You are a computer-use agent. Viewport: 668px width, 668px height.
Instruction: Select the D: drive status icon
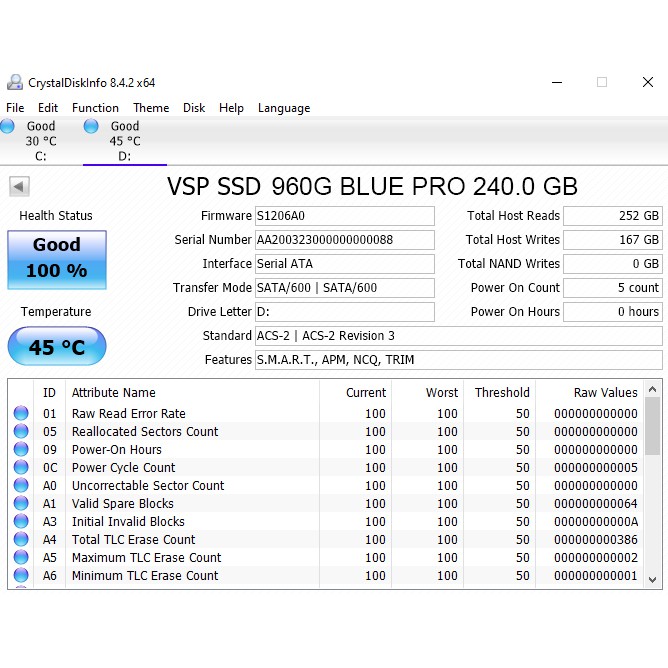[92, 126]
